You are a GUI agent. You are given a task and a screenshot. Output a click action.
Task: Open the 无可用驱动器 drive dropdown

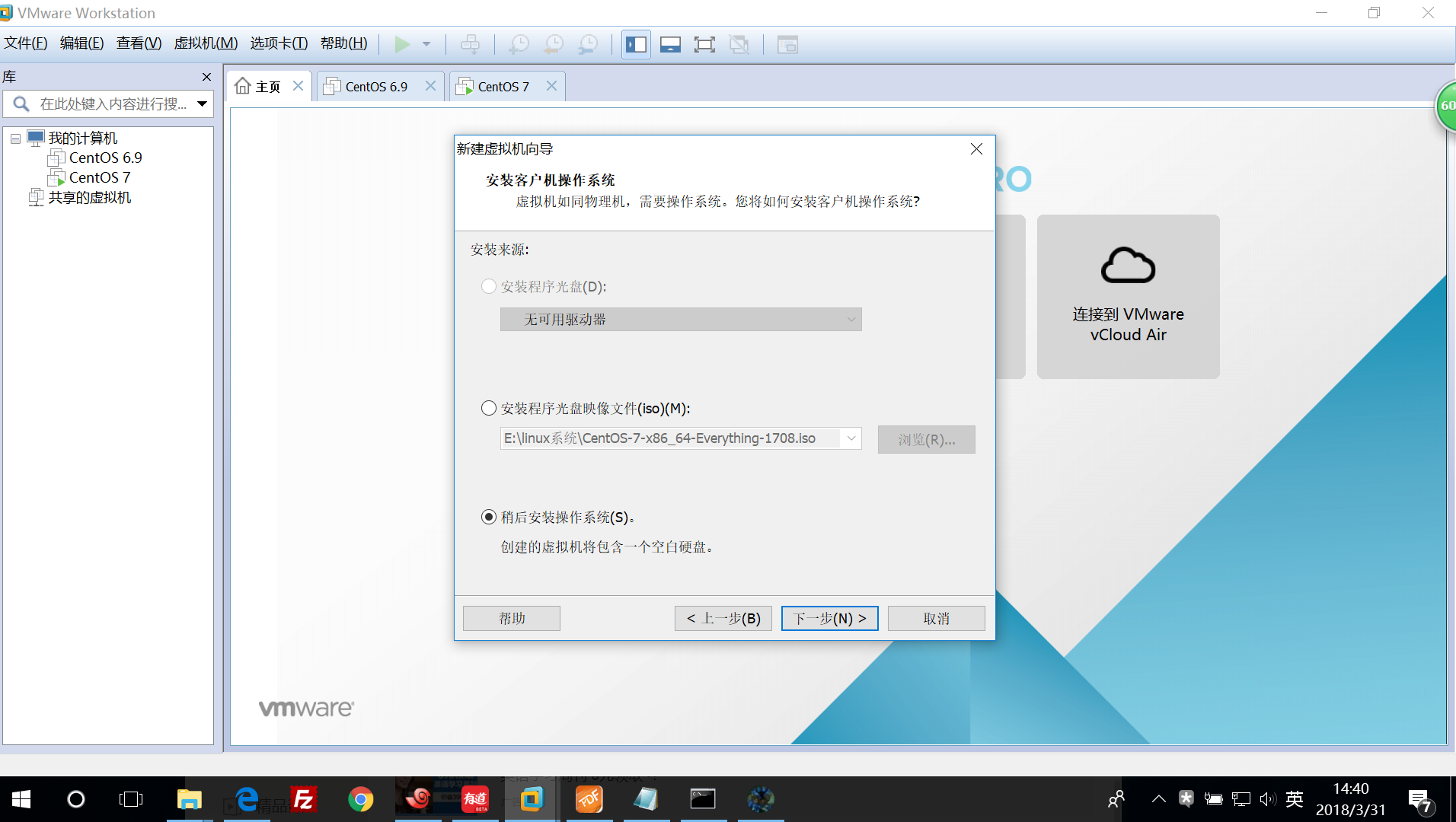(x=681, y=319)
